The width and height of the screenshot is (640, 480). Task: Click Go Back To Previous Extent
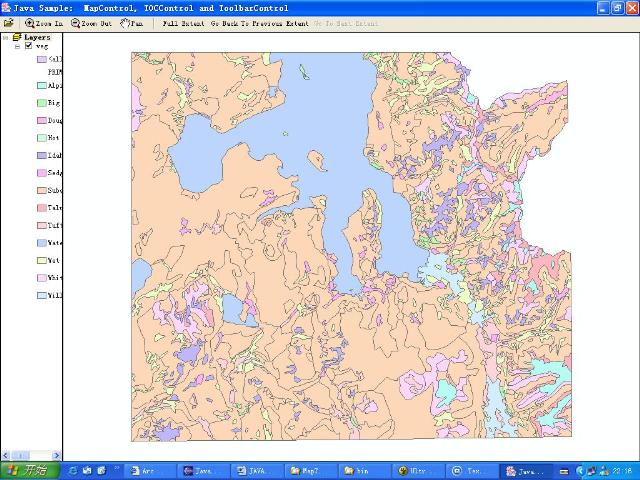pos(260,23)
